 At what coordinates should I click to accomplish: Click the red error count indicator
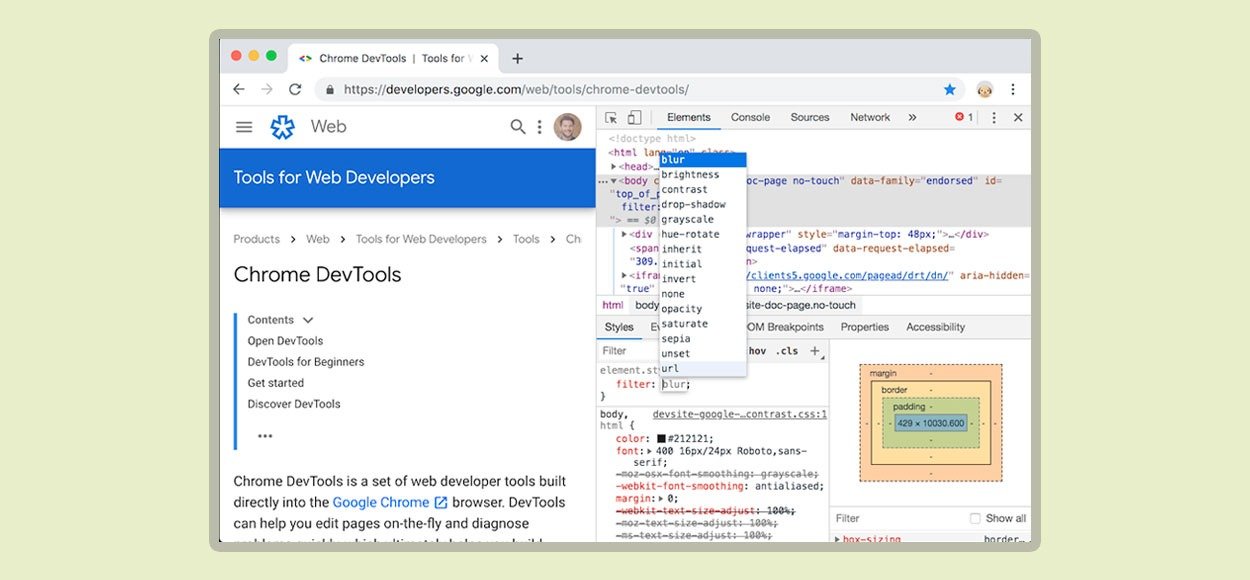click(964, 117)
